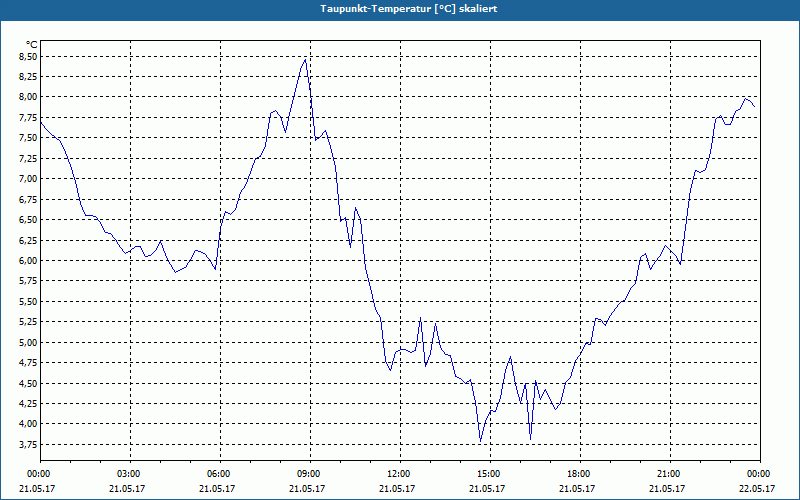Click the y-axis value '7,50'
Screen dimensions: 800x500
[29, 138]
